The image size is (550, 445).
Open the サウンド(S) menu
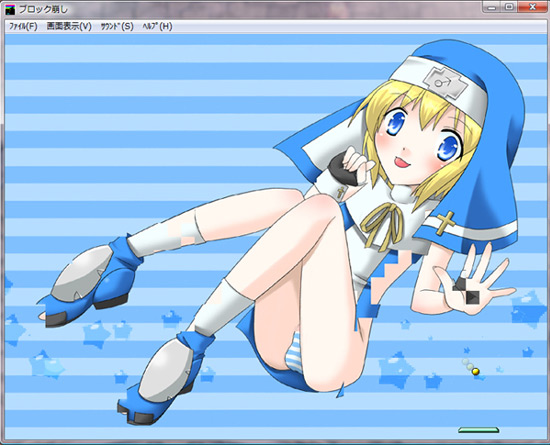pyautogui.click(x=117, y=26)
